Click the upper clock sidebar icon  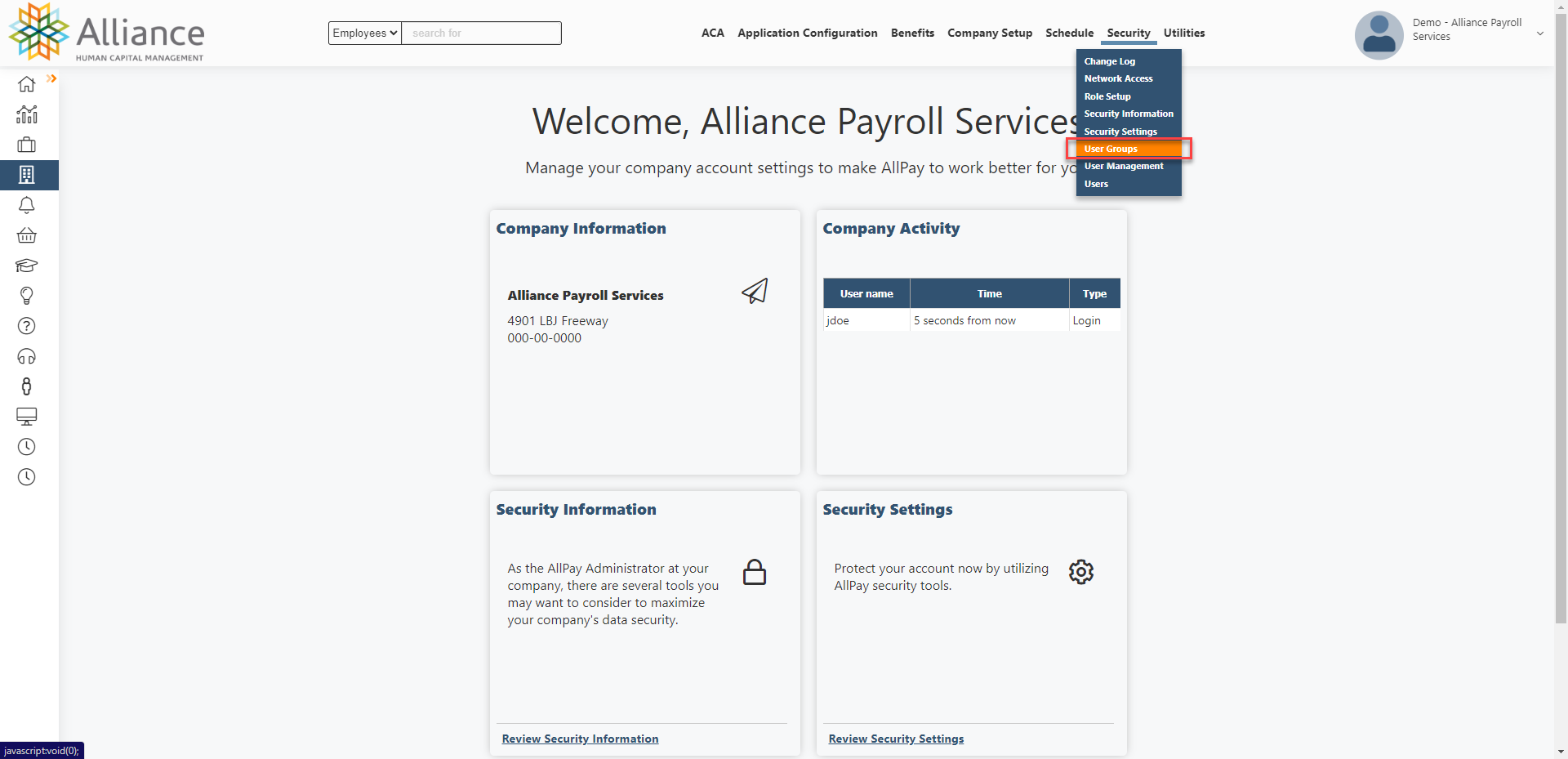click(27, 447)
